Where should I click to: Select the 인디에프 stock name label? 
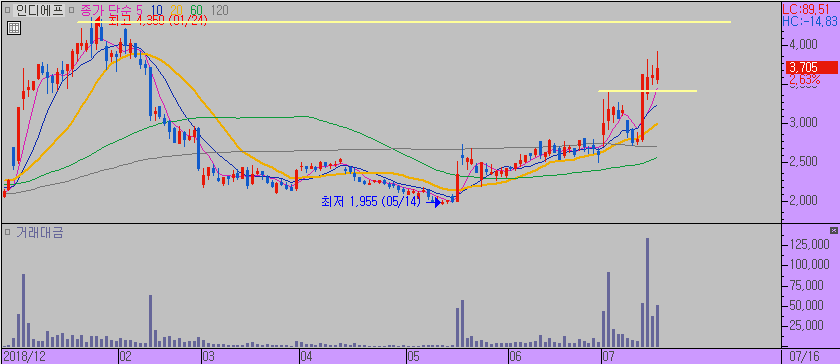[x=39, y=10]
